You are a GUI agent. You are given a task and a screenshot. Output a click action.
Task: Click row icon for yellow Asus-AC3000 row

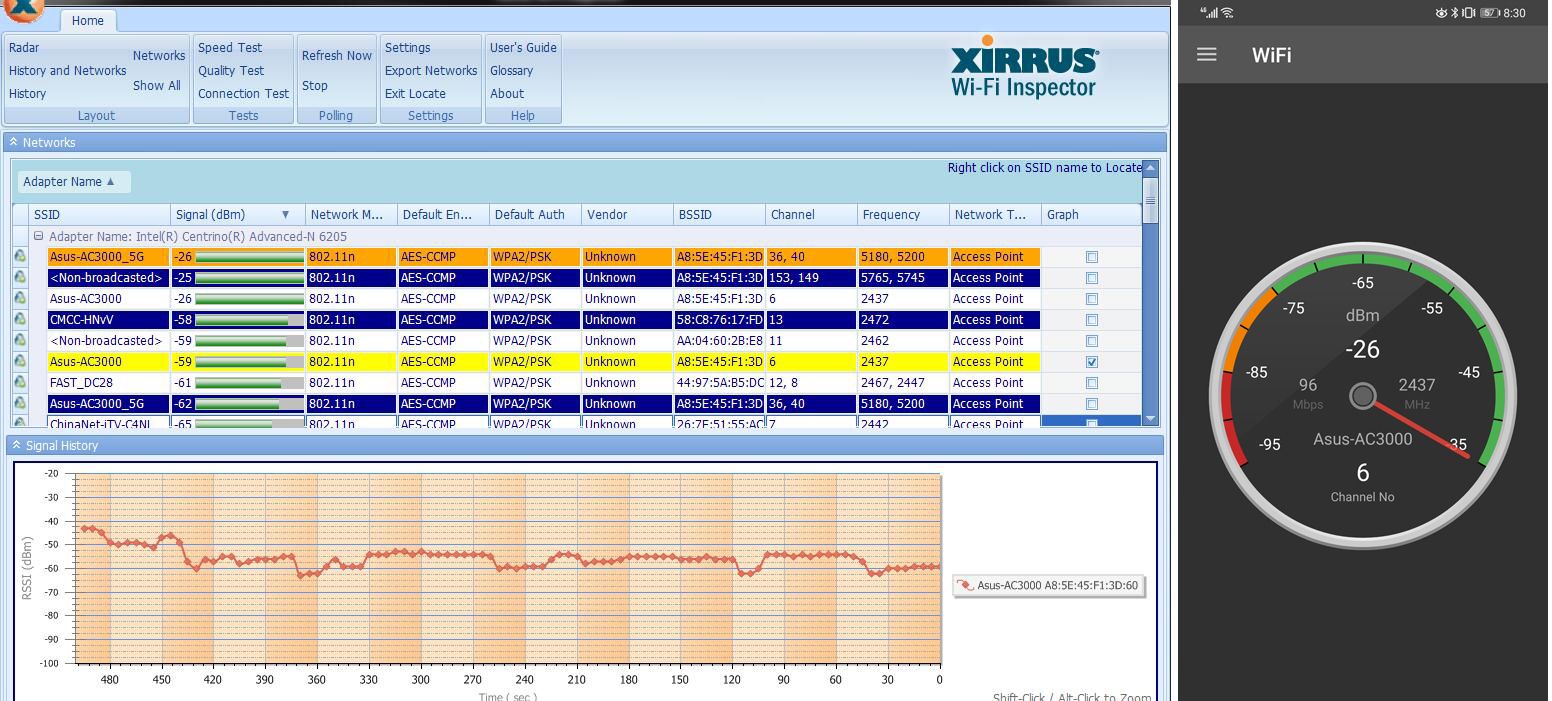(20, 362)
